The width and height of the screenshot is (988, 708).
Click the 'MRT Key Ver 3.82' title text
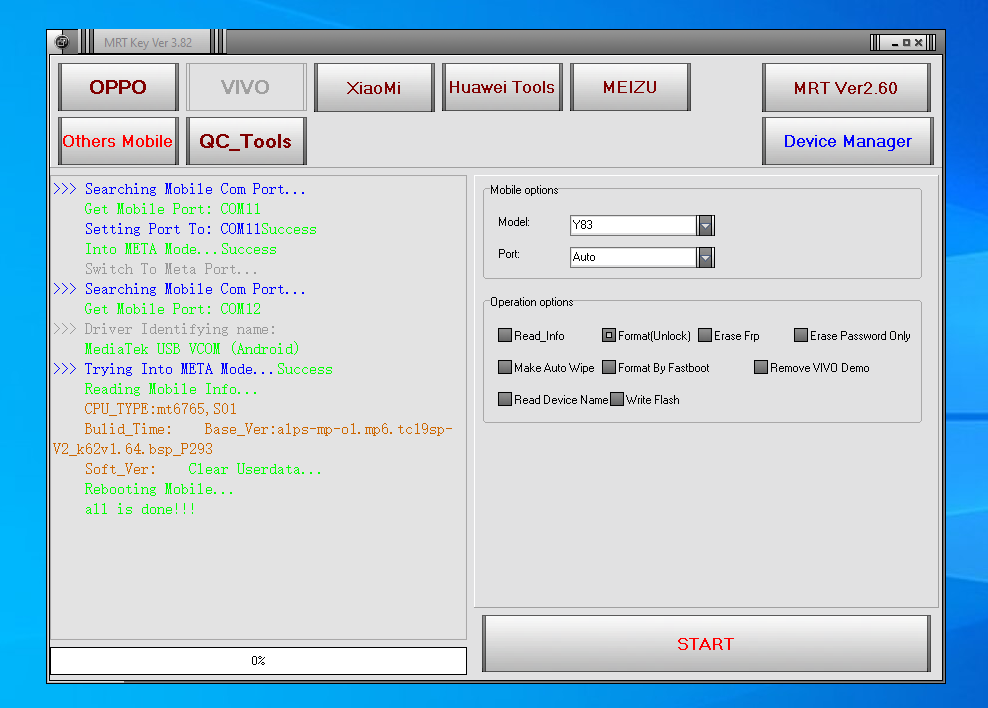click(x=148, y=43)
